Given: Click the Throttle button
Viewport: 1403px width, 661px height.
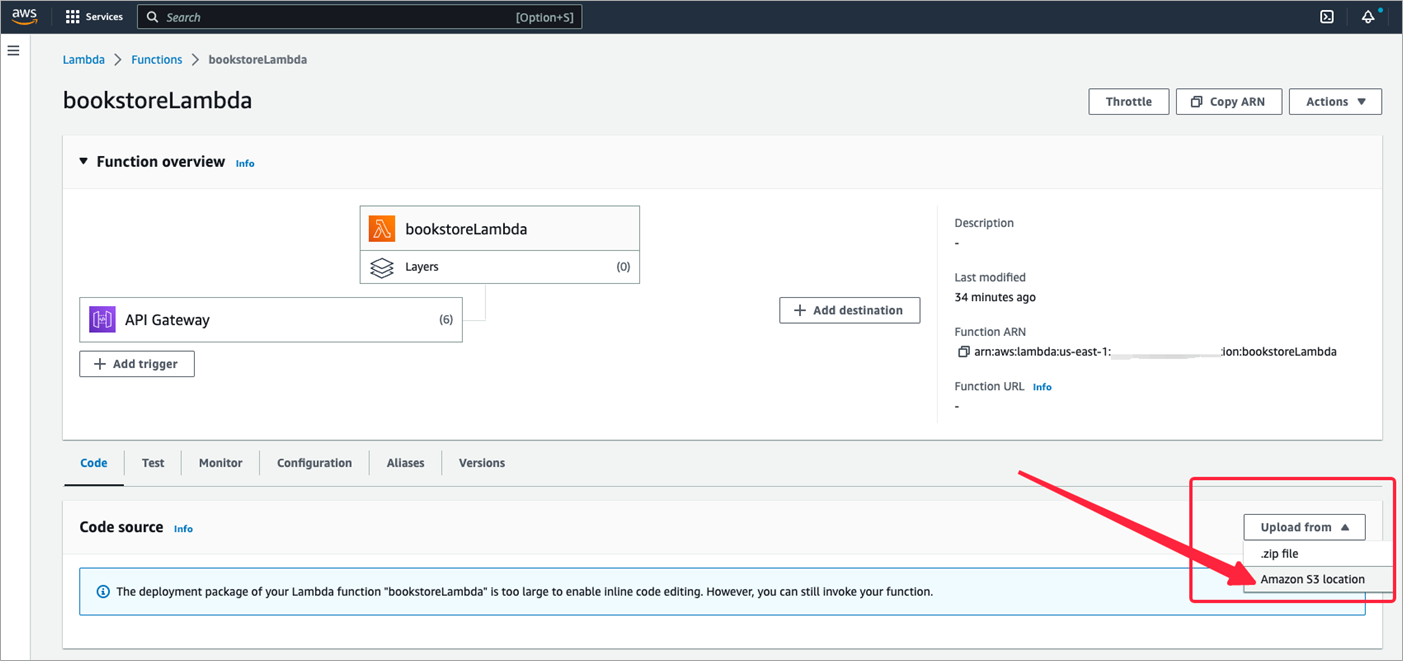Looking at the screenshot, I should tap(1129, 102).
